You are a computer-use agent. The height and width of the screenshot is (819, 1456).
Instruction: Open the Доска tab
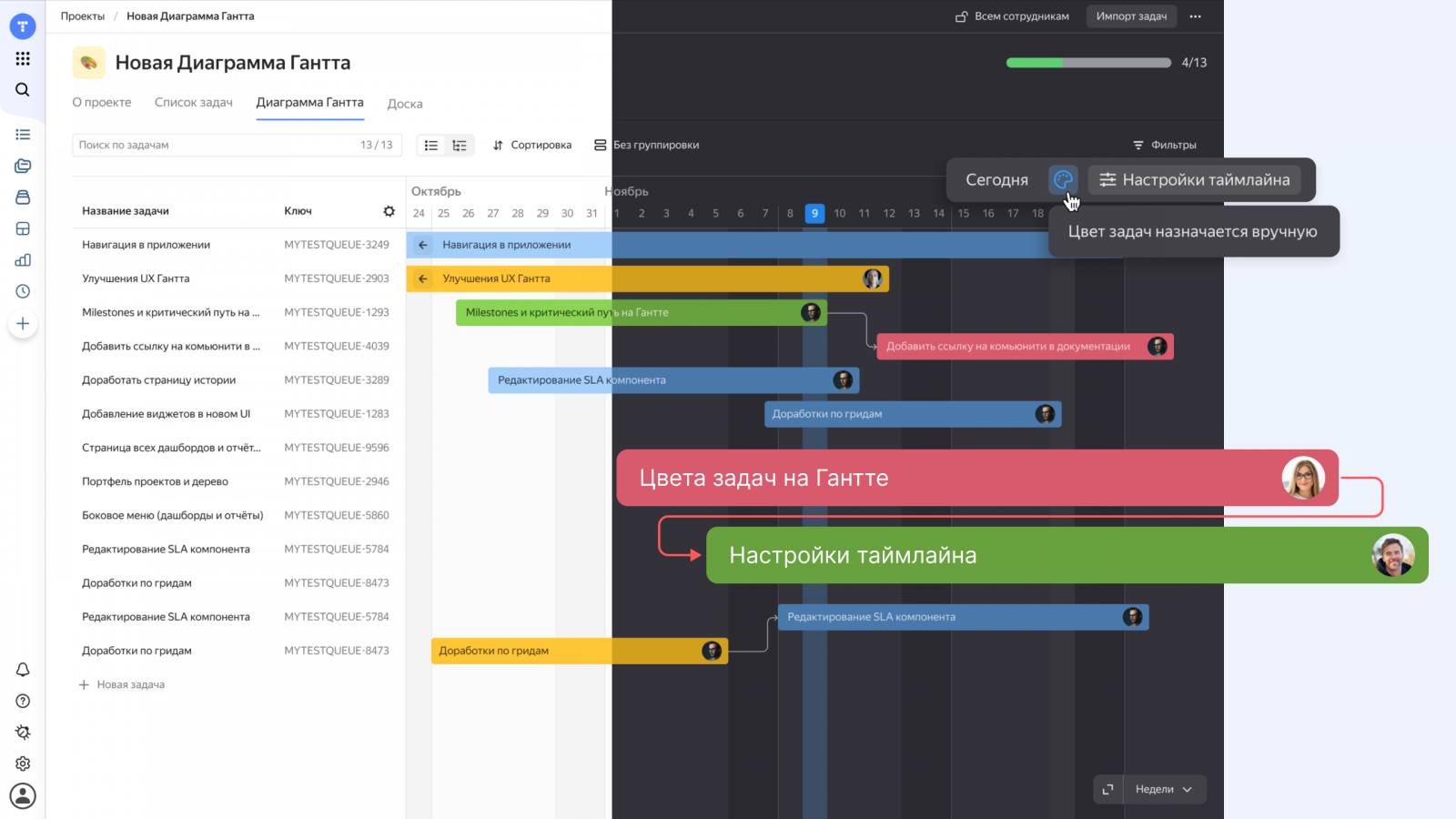(405, 104)
